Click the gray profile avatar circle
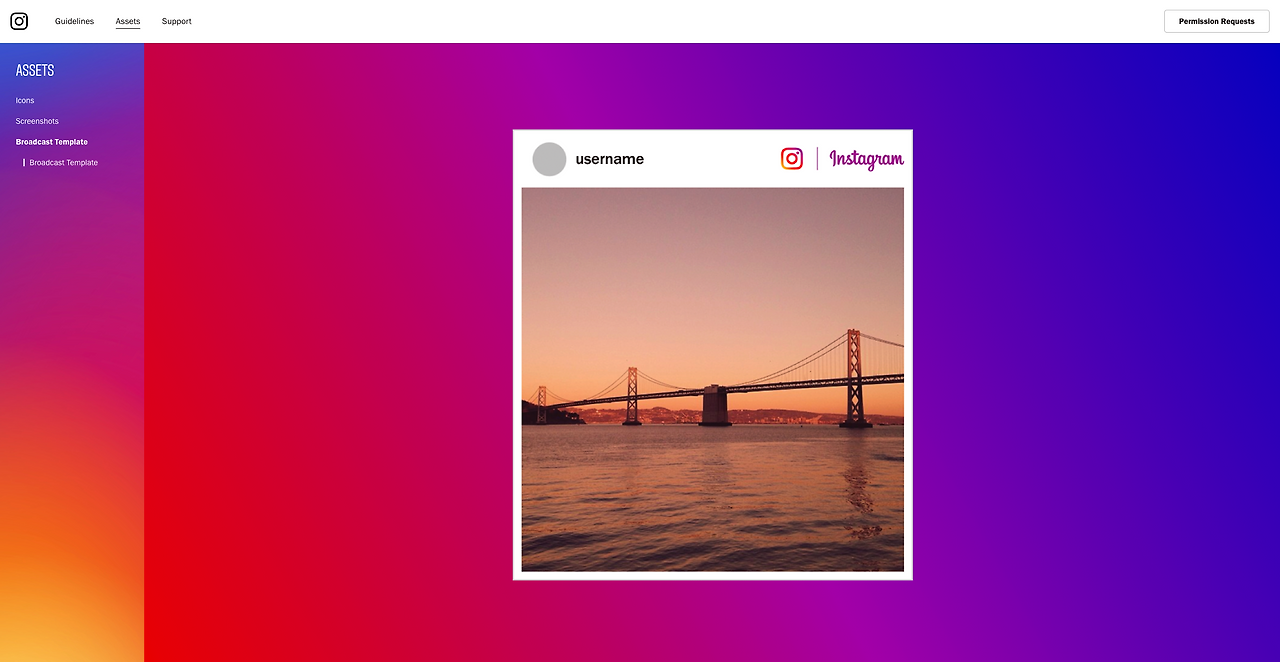Image resolution: width=1280 pixels, height=662 pixels. pyautogui.click(x=549, y=159)
